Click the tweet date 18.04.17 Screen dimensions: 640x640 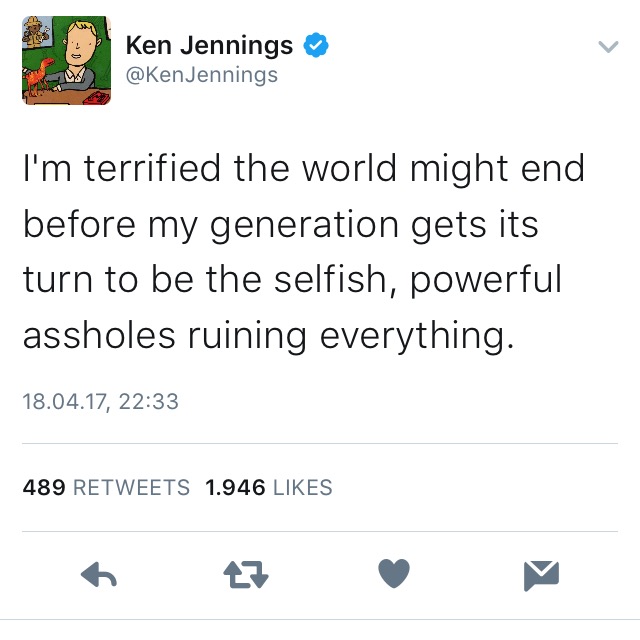point(65,401)
